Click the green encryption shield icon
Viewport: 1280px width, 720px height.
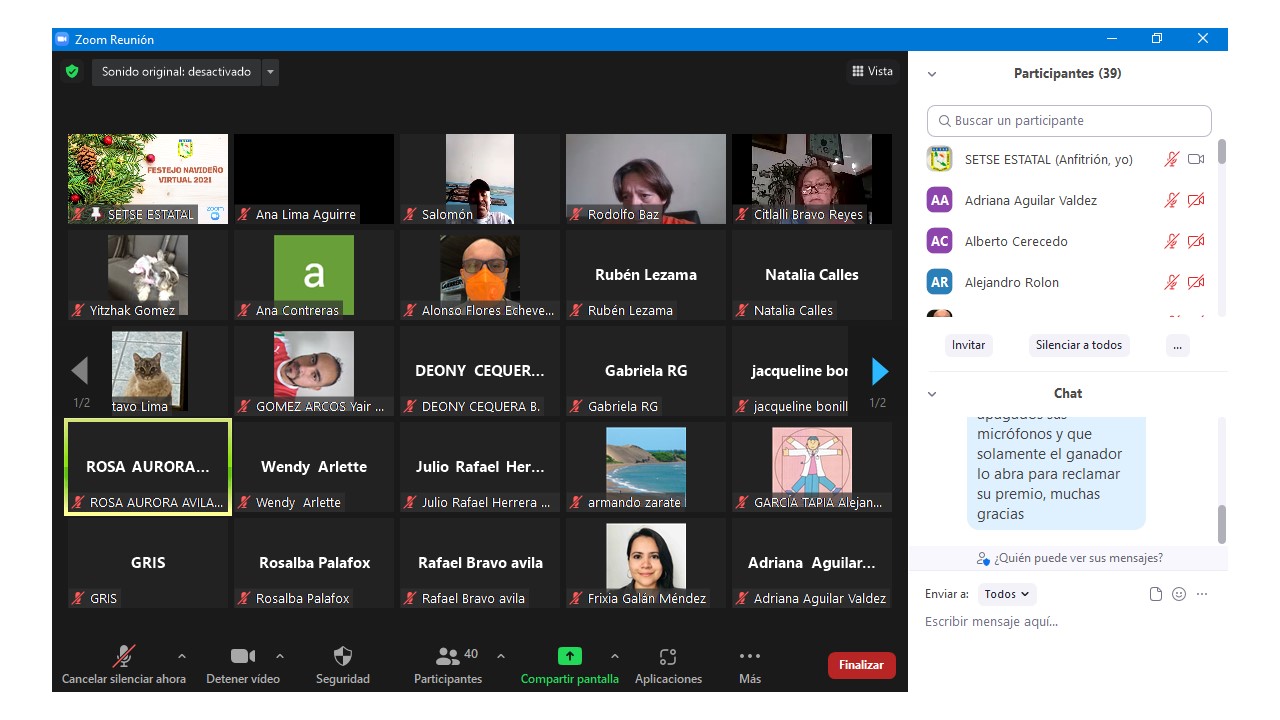71,72
